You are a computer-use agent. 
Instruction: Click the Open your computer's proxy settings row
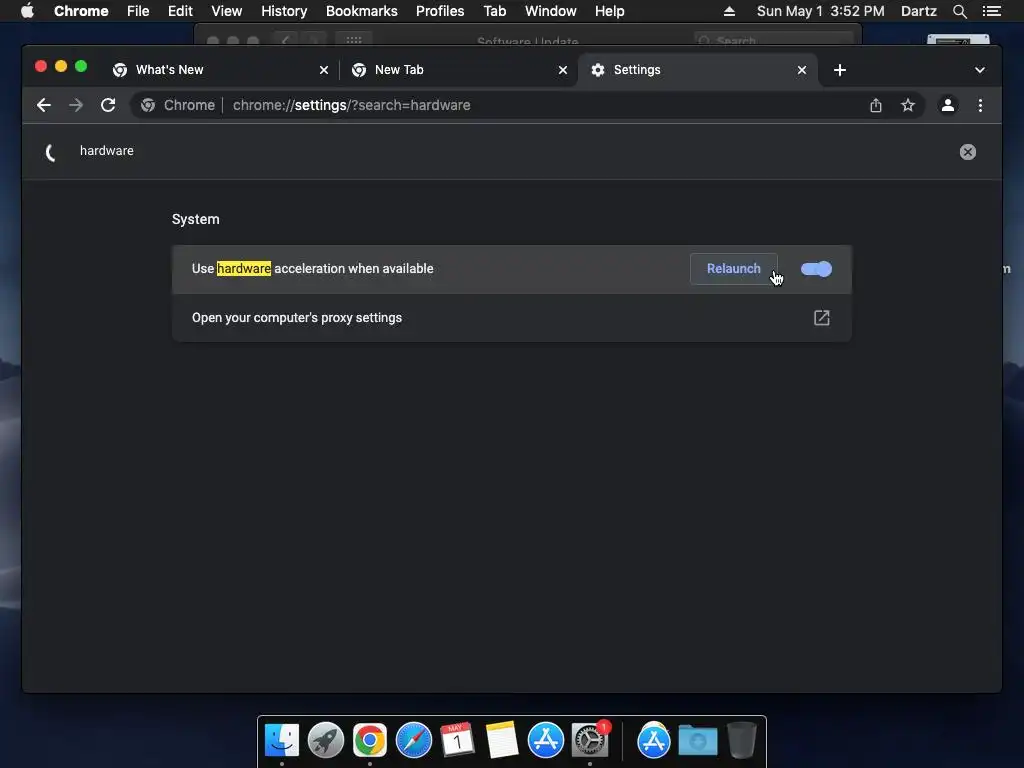511,318
